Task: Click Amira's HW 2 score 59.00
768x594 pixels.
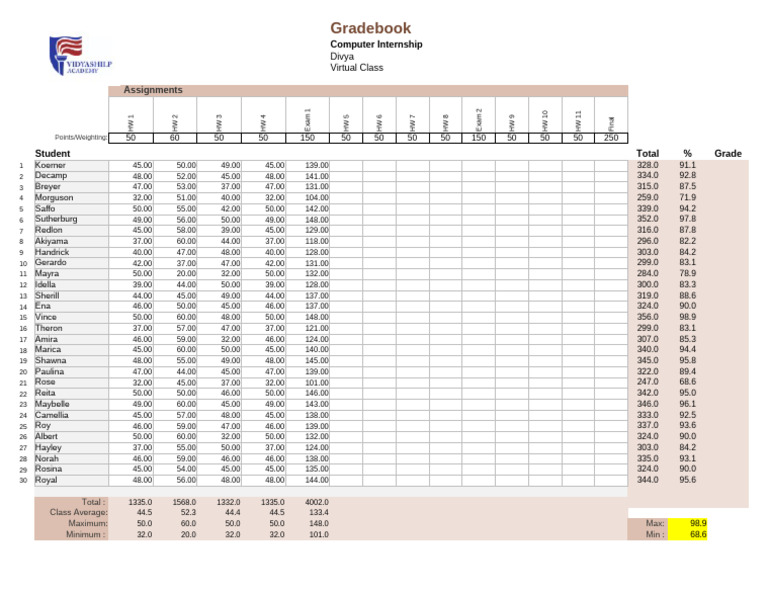Action: (x=186, y=339)
